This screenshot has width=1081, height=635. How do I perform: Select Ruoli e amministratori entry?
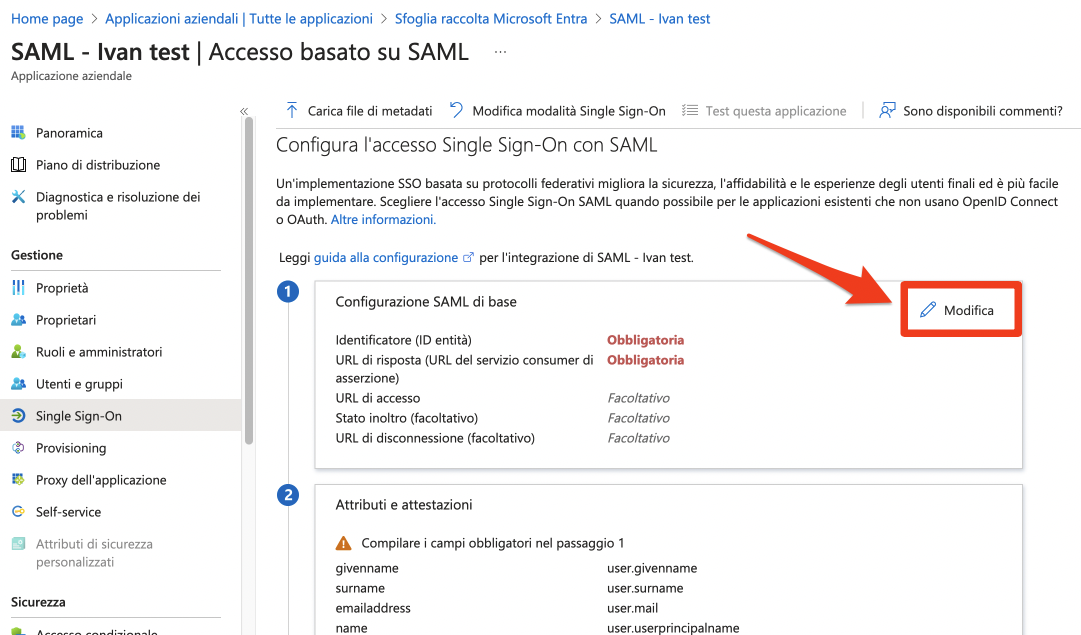(x=99, y=352)
